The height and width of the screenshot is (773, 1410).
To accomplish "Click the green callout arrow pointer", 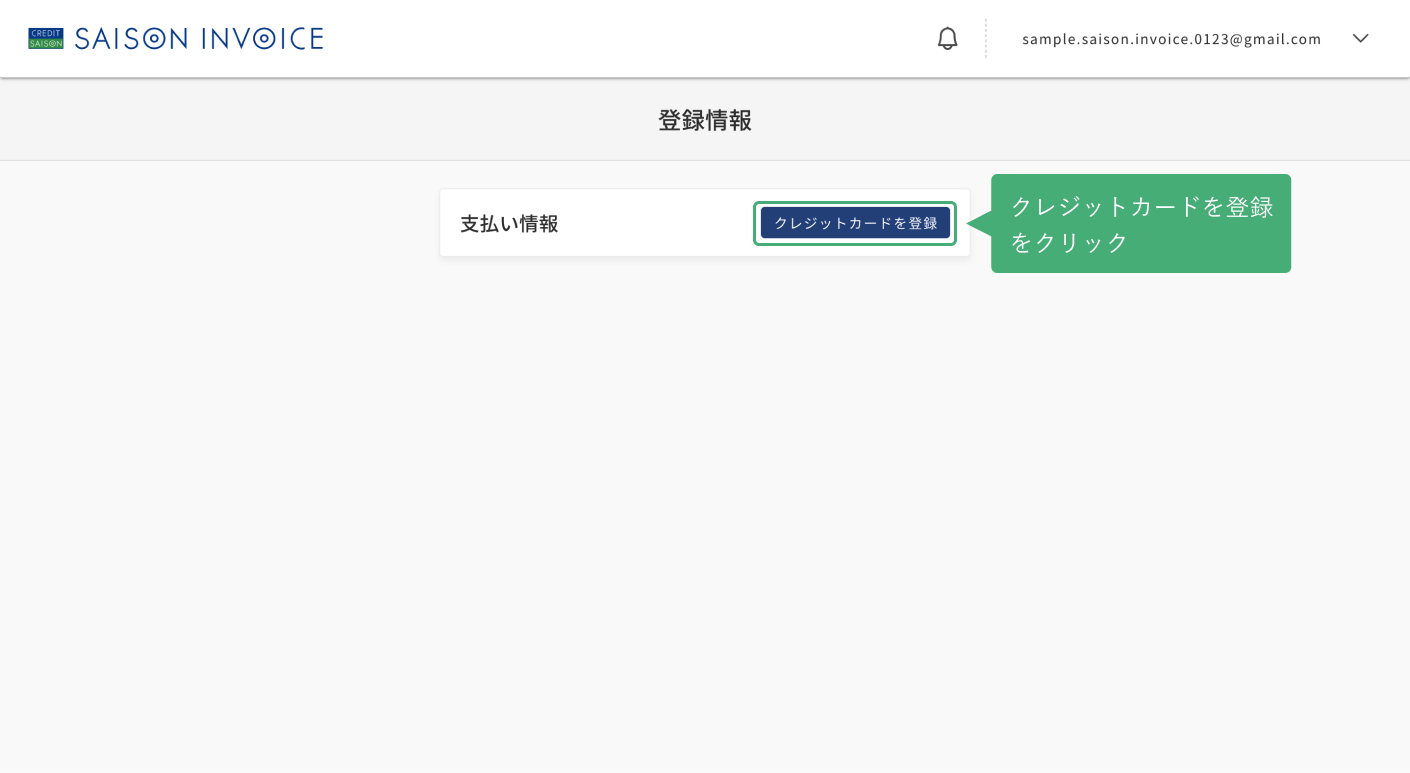I will [x=979, y=223].
